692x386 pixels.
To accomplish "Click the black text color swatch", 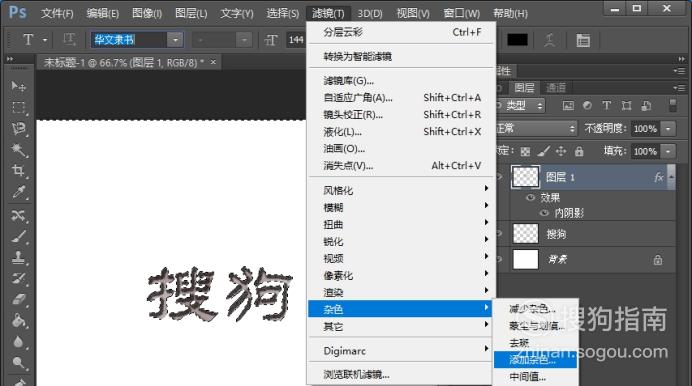I will tap(517, 40).
